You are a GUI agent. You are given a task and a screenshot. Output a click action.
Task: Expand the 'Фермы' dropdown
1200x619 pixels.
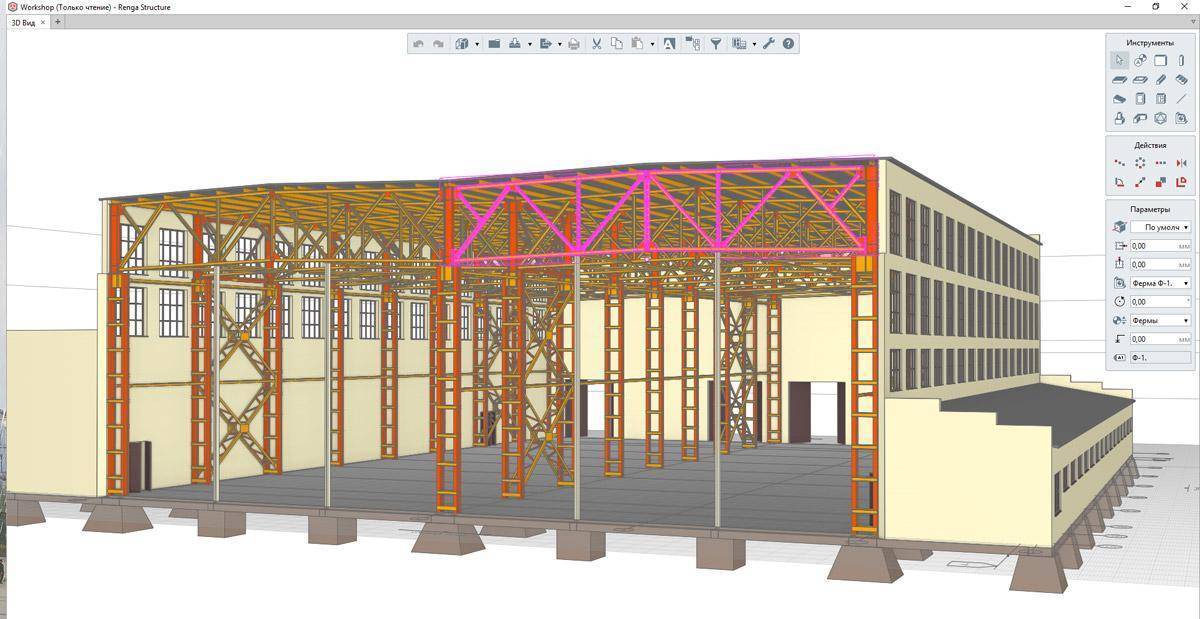point(1160,320)
